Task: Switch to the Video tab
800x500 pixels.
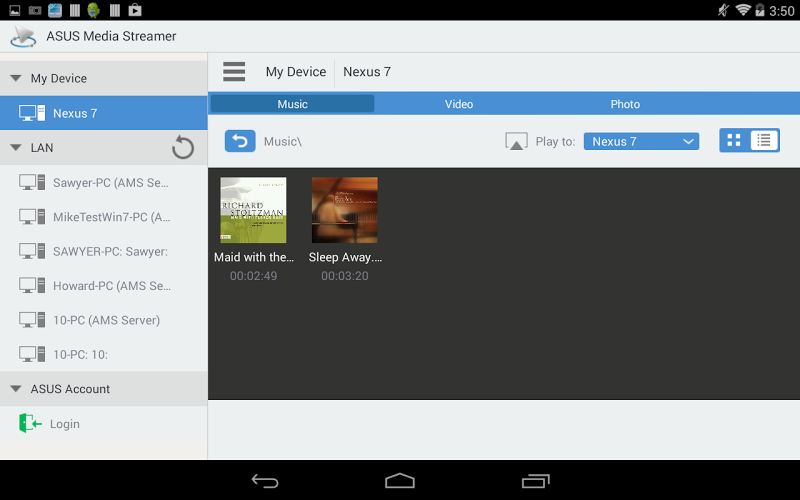Action: 459,104
